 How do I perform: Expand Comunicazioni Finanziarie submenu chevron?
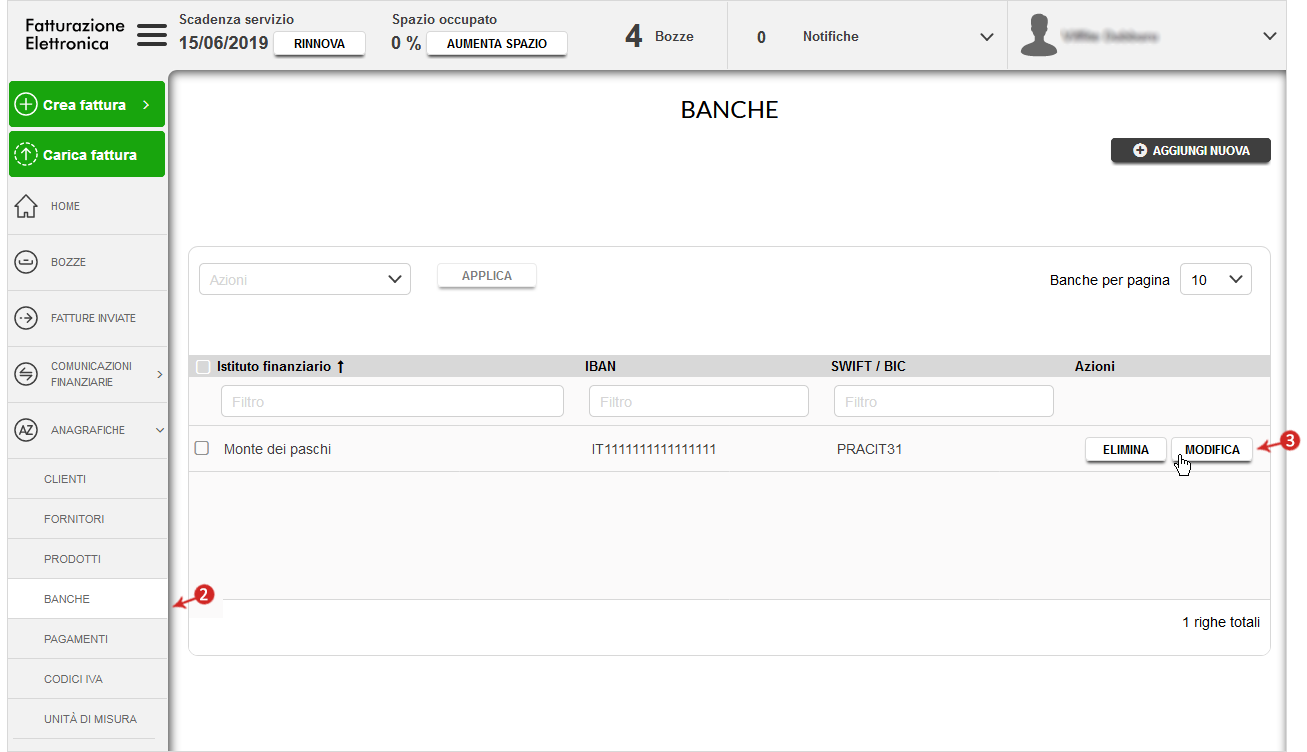160,374
